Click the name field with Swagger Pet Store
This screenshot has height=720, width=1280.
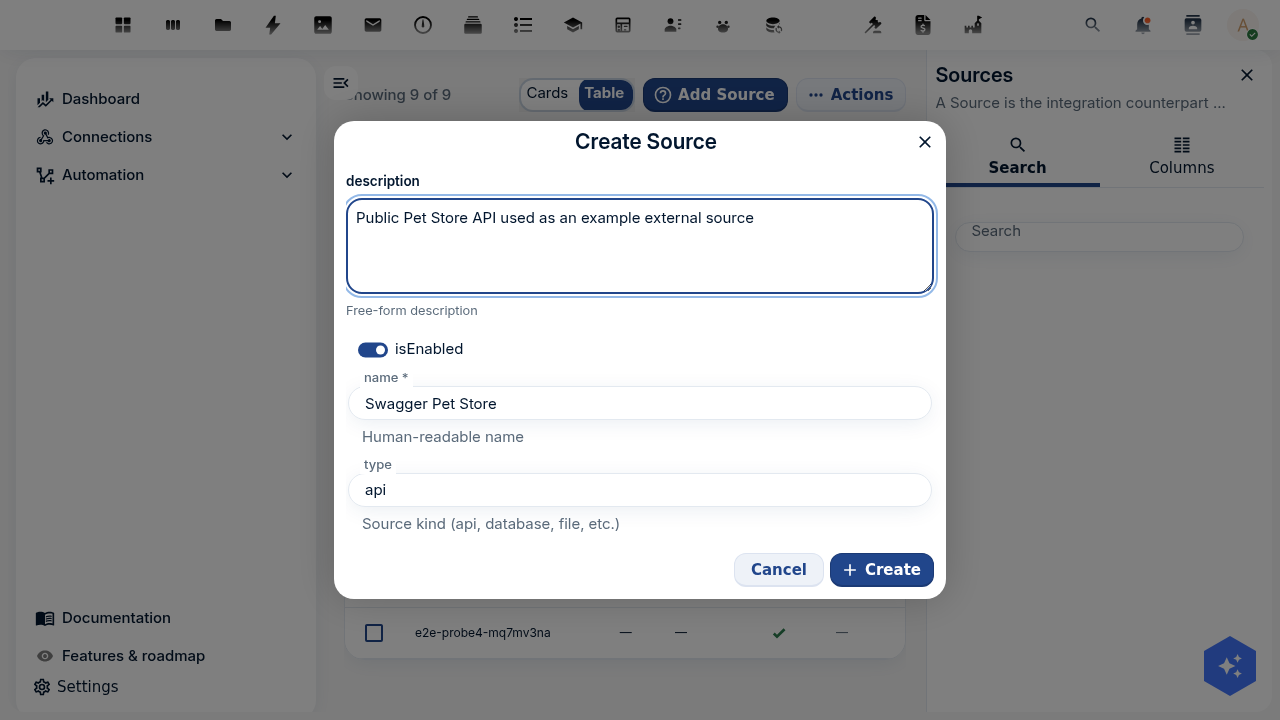tap(640, 404)
